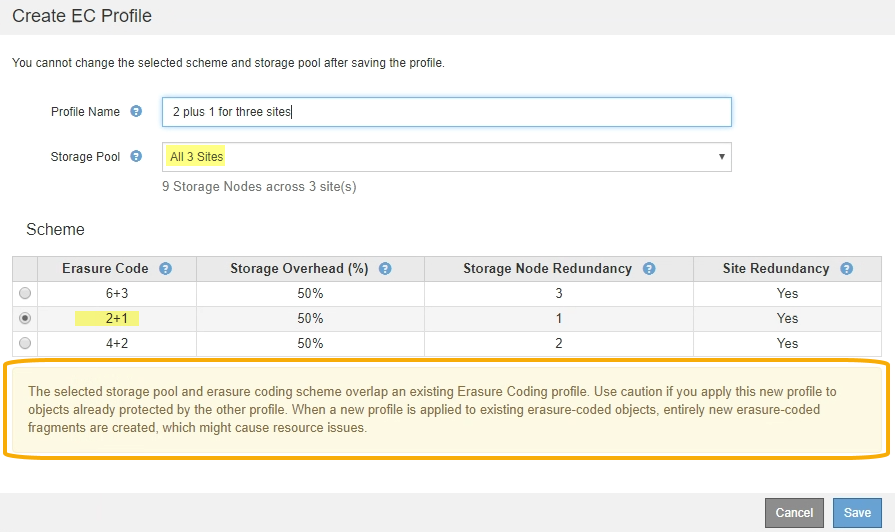Click the Storage Node Redundancy column header
Image resolution: width=895 pixels, height=532 pixels.
(547, 269)
